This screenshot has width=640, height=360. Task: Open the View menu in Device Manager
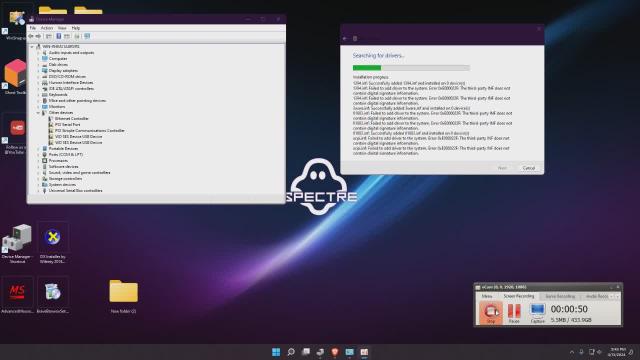62,28
